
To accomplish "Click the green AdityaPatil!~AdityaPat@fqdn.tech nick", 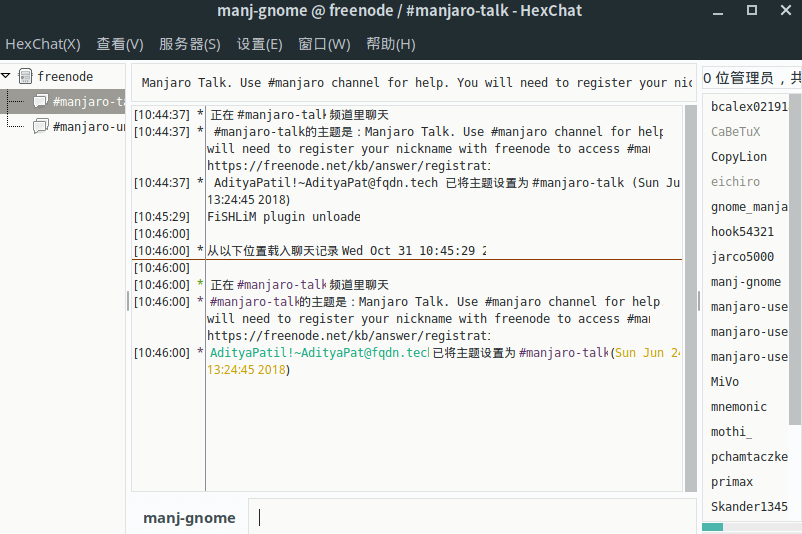I will point(319,352).
